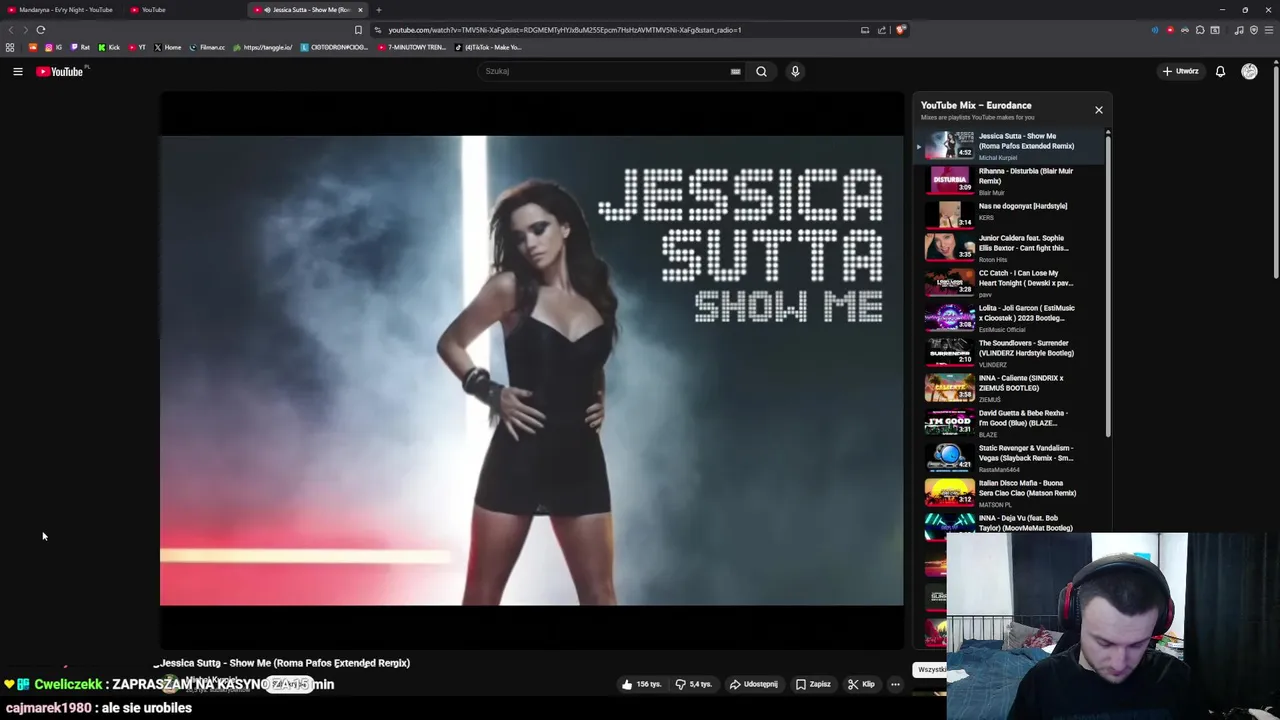The height and width of the screenshot is (720, 1280).
Task: Play Junior Caldera feat. Sophie Ellis Bextor
Action: [x=1010, y=248]
